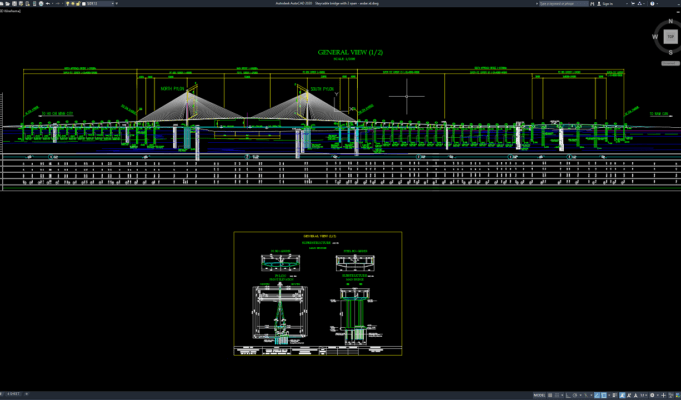
Task: Toggle 2D object snap highlighted square icon
Action: 604,395
